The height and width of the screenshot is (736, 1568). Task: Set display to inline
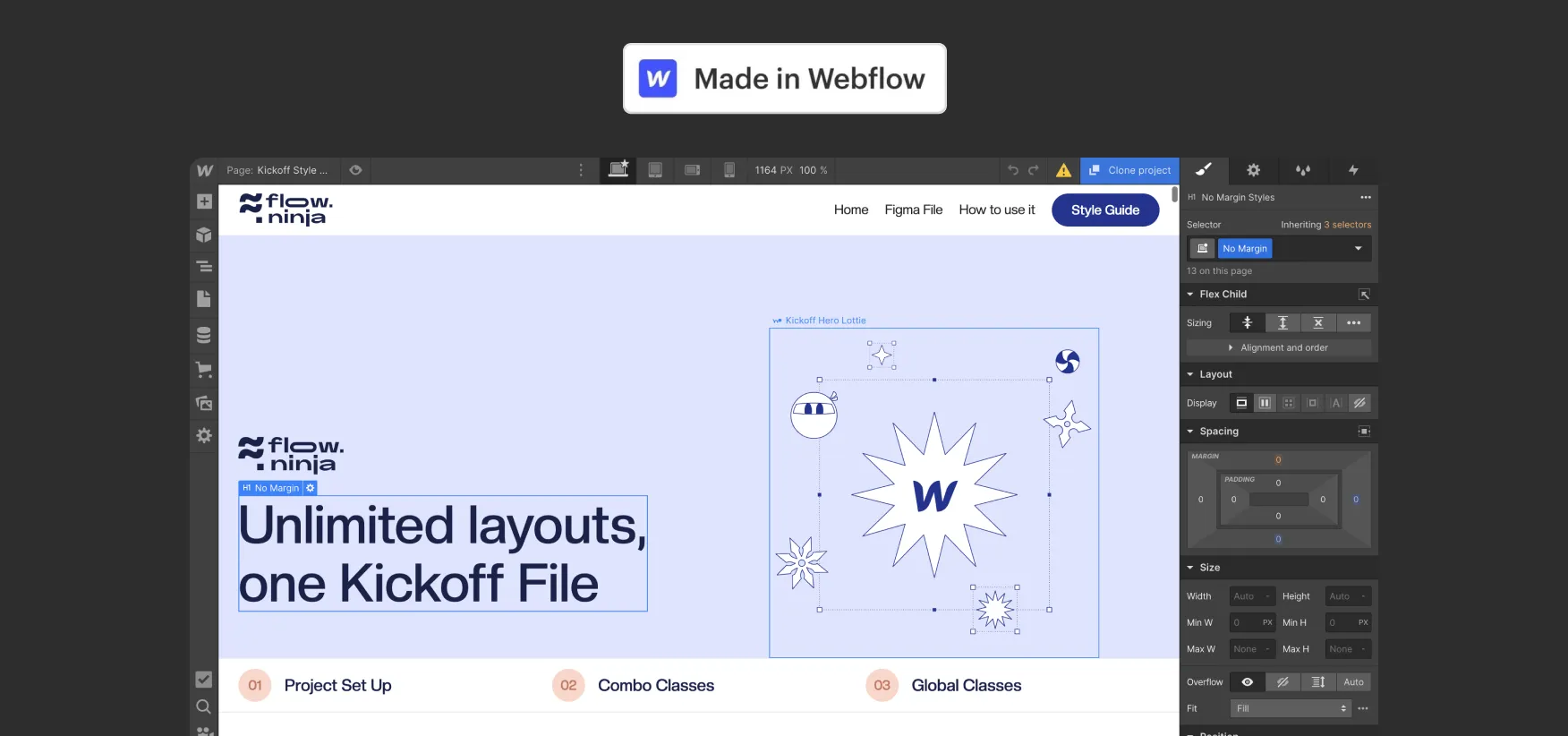click(1336, 403)
